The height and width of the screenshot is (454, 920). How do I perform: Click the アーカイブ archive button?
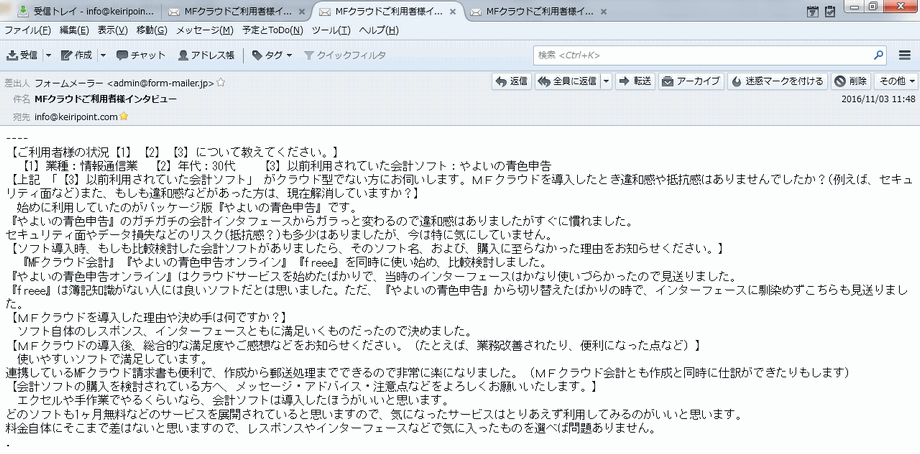pos(691,82)
